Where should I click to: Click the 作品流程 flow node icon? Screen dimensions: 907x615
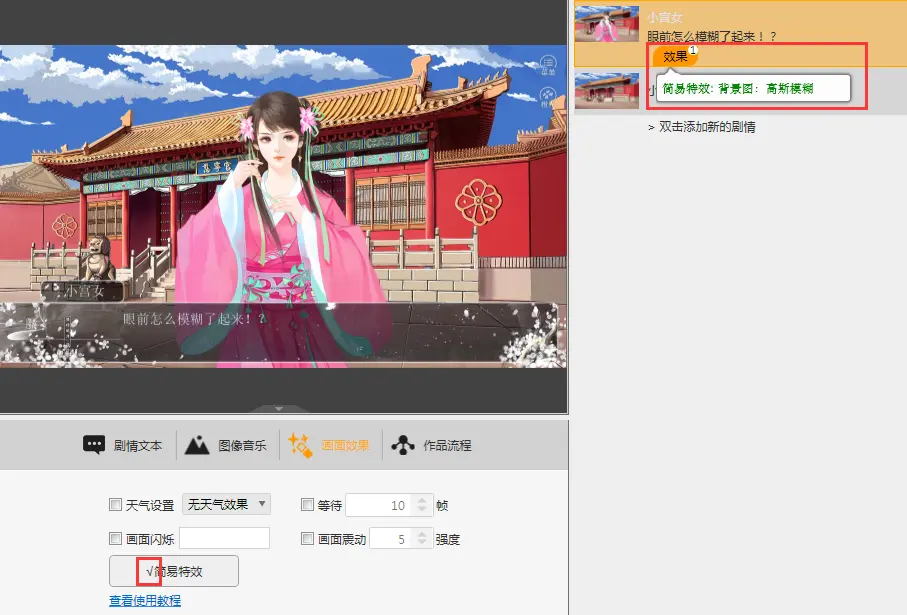click(403, 445)
